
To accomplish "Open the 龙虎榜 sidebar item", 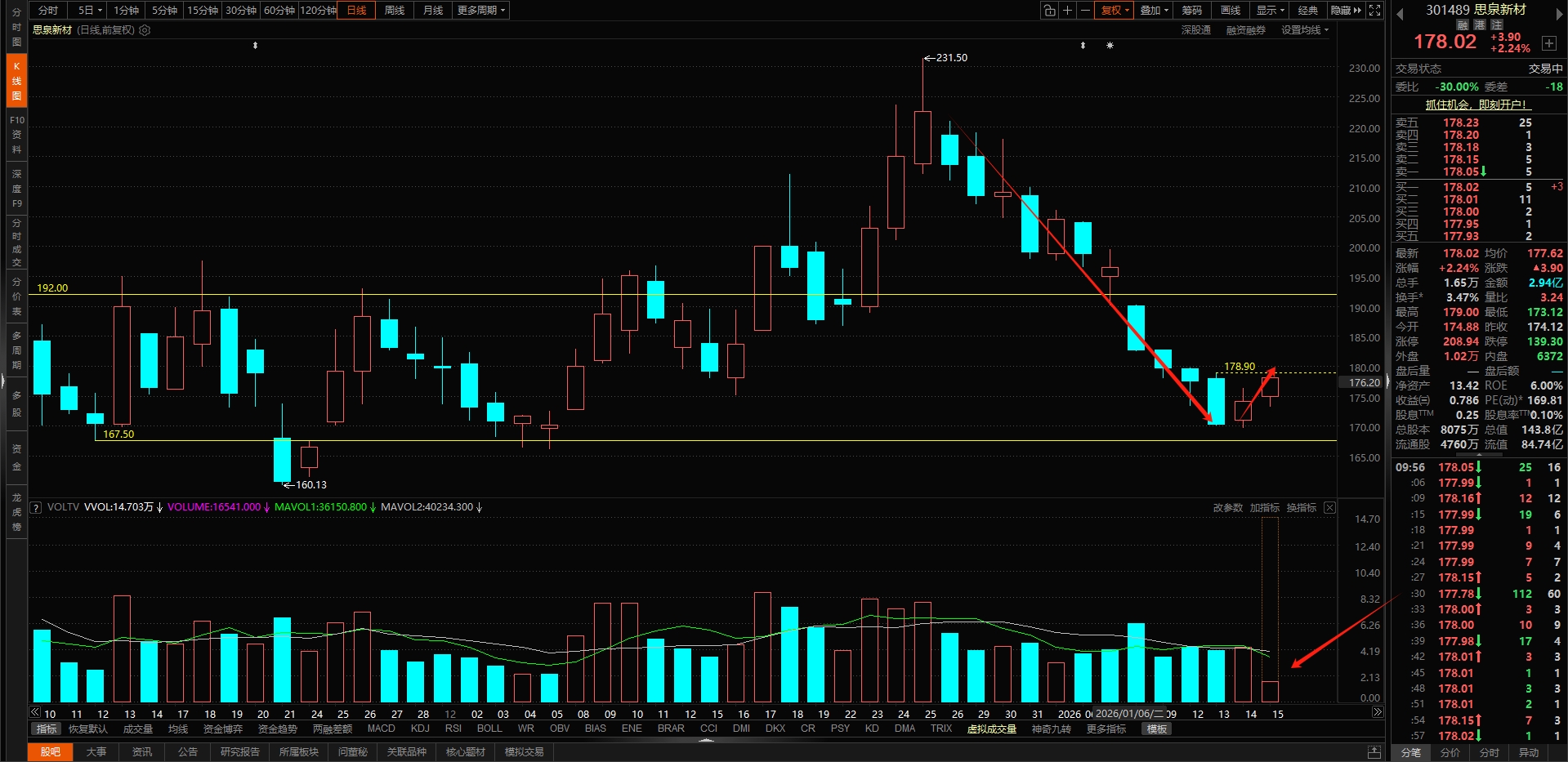I will tap(16, 511).
